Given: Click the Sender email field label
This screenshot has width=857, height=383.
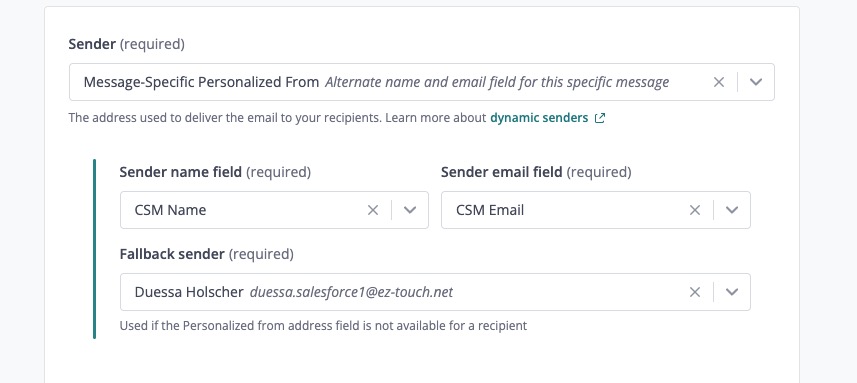Looking at the screenshot, I should pyautogui.click(x=536, y=172).
